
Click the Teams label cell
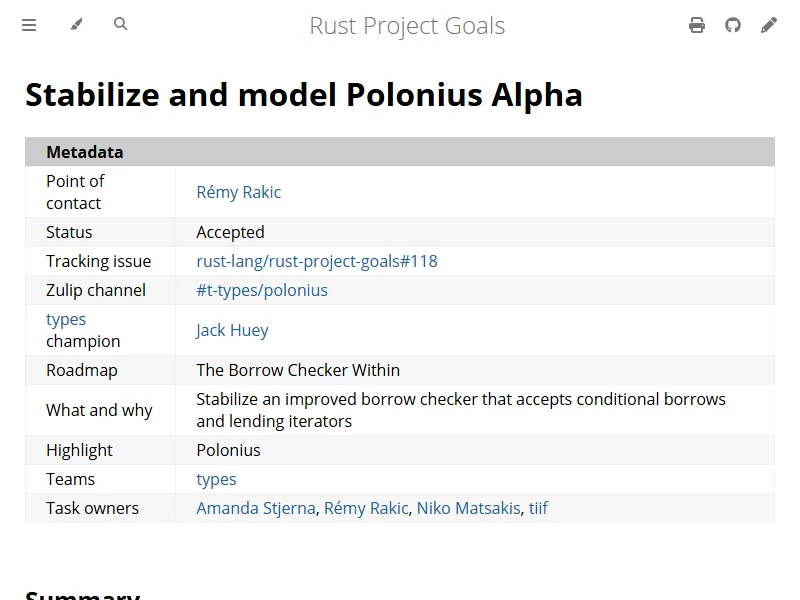coord(101,480)
